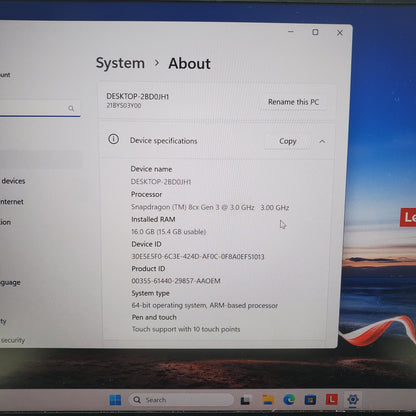Open the security section in sidebar

coord(13,340)
